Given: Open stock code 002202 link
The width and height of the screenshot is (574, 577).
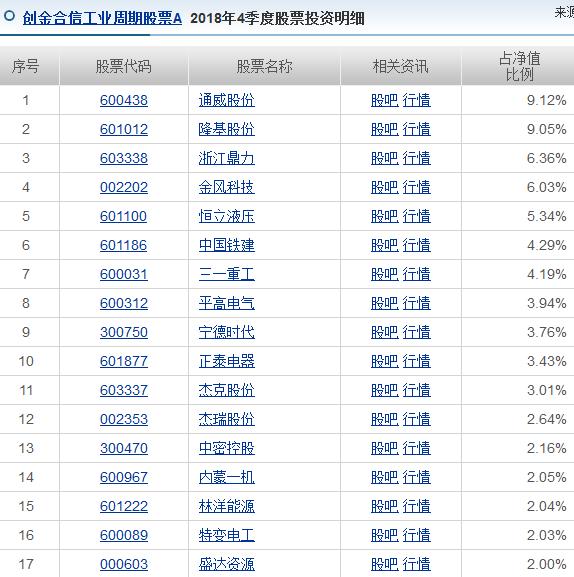Looking at the screenshot, I should (124, 187).
